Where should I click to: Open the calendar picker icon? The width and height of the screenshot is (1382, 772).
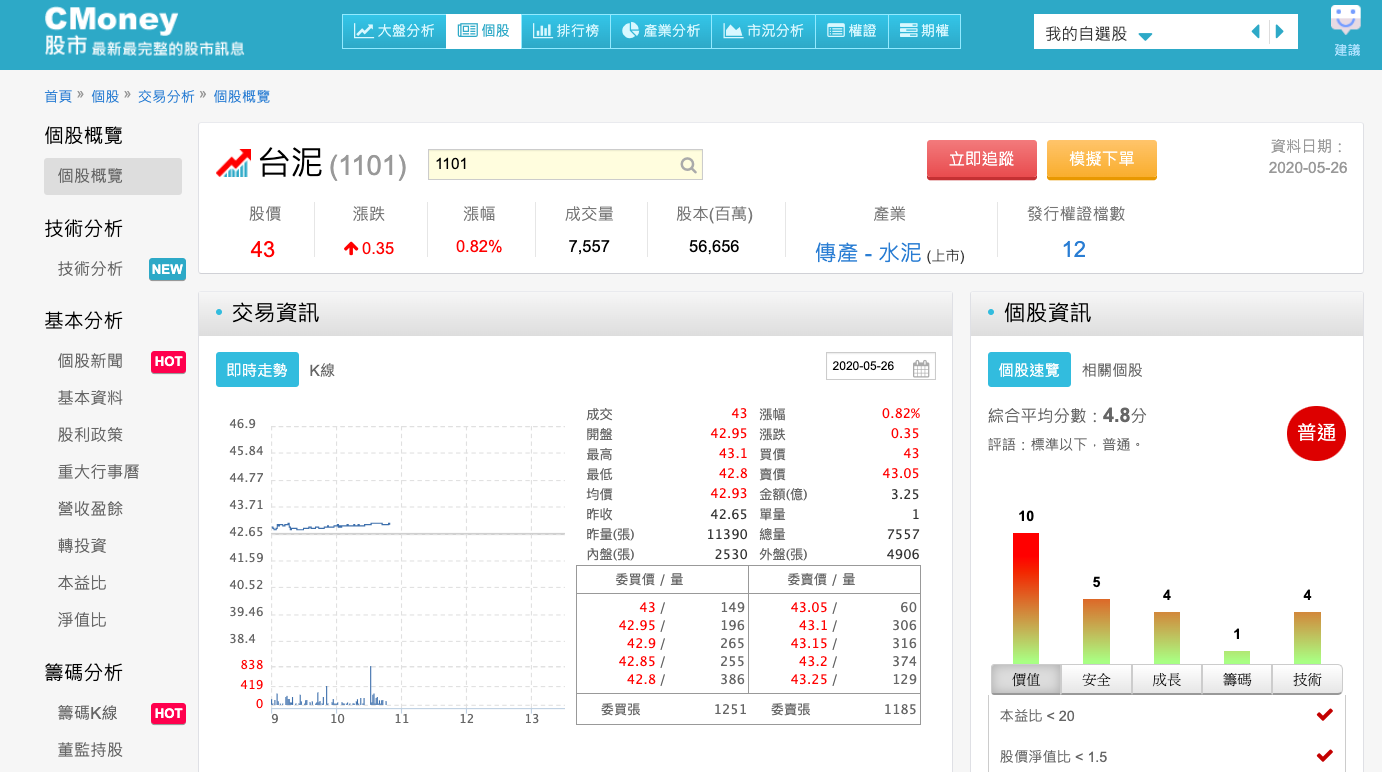[922, 367]
